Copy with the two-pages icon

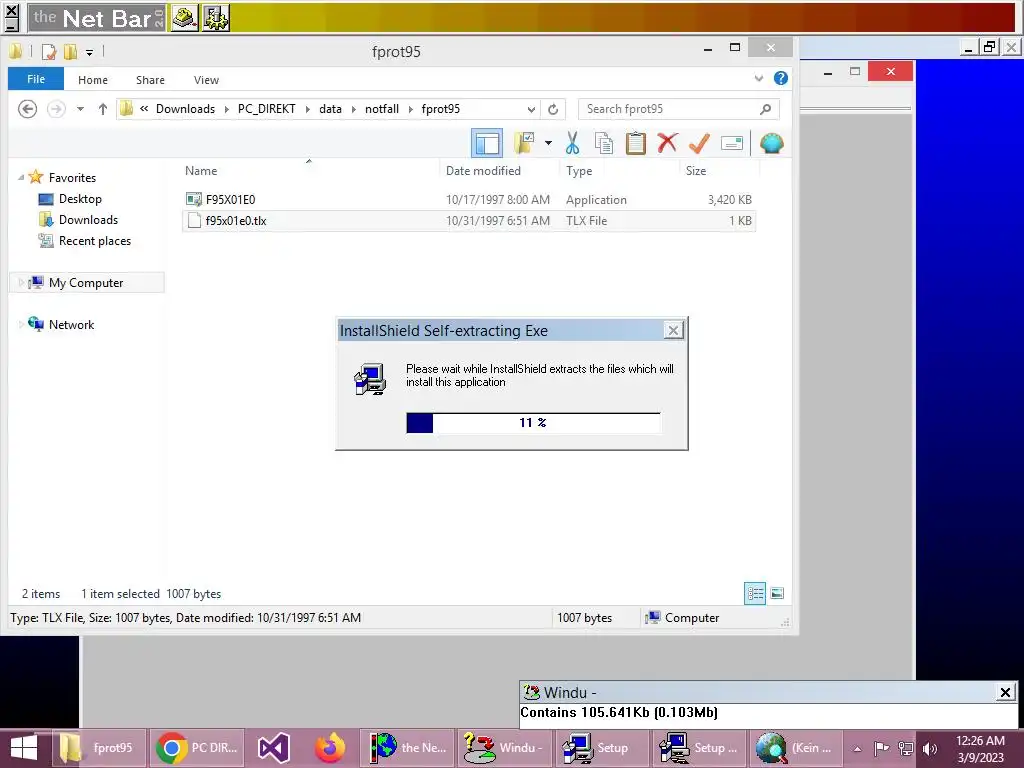[604, 143]
